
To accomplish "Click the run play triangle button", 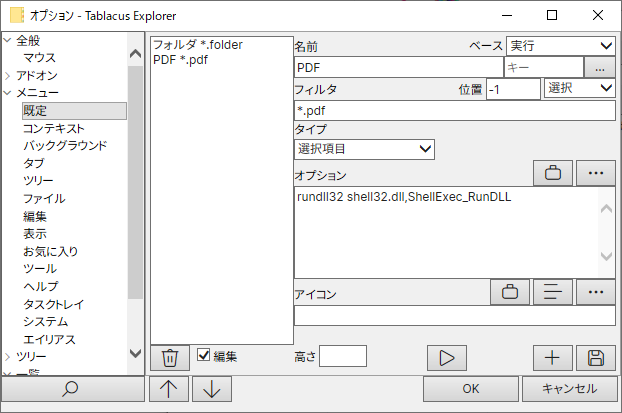I will pos(447,358).
